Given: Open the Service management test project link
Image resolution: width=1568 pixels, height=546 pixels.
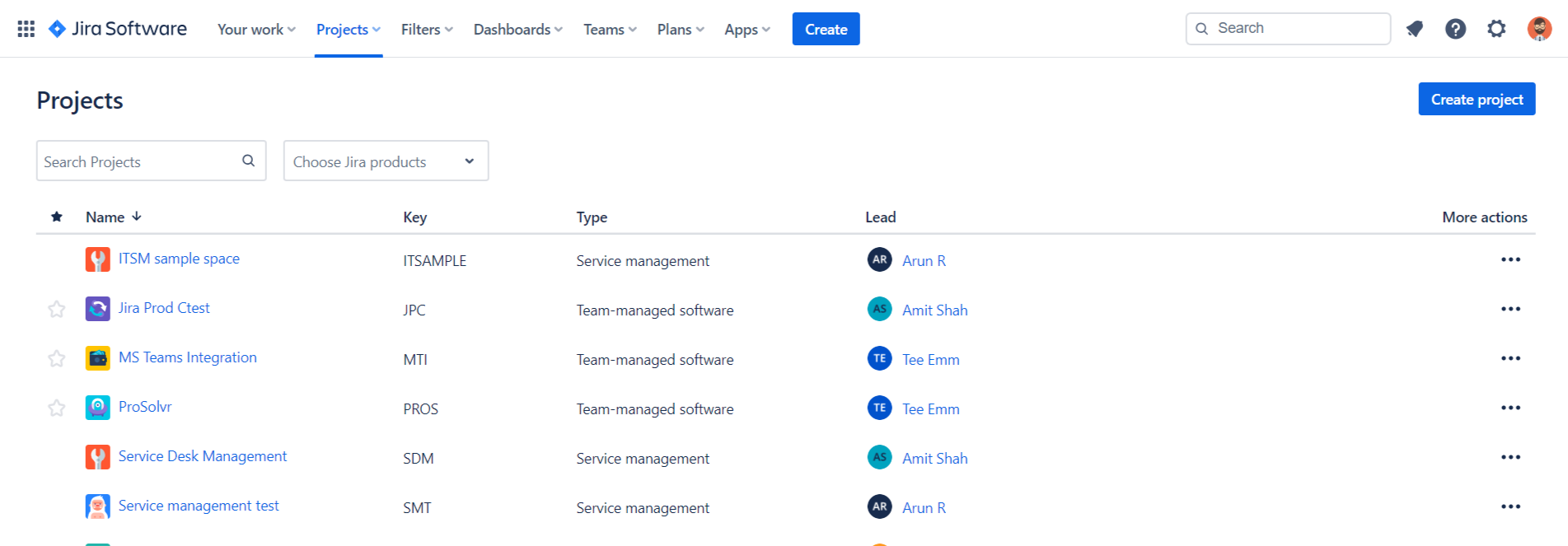Looking at the screenshot, I should point(199,506).
